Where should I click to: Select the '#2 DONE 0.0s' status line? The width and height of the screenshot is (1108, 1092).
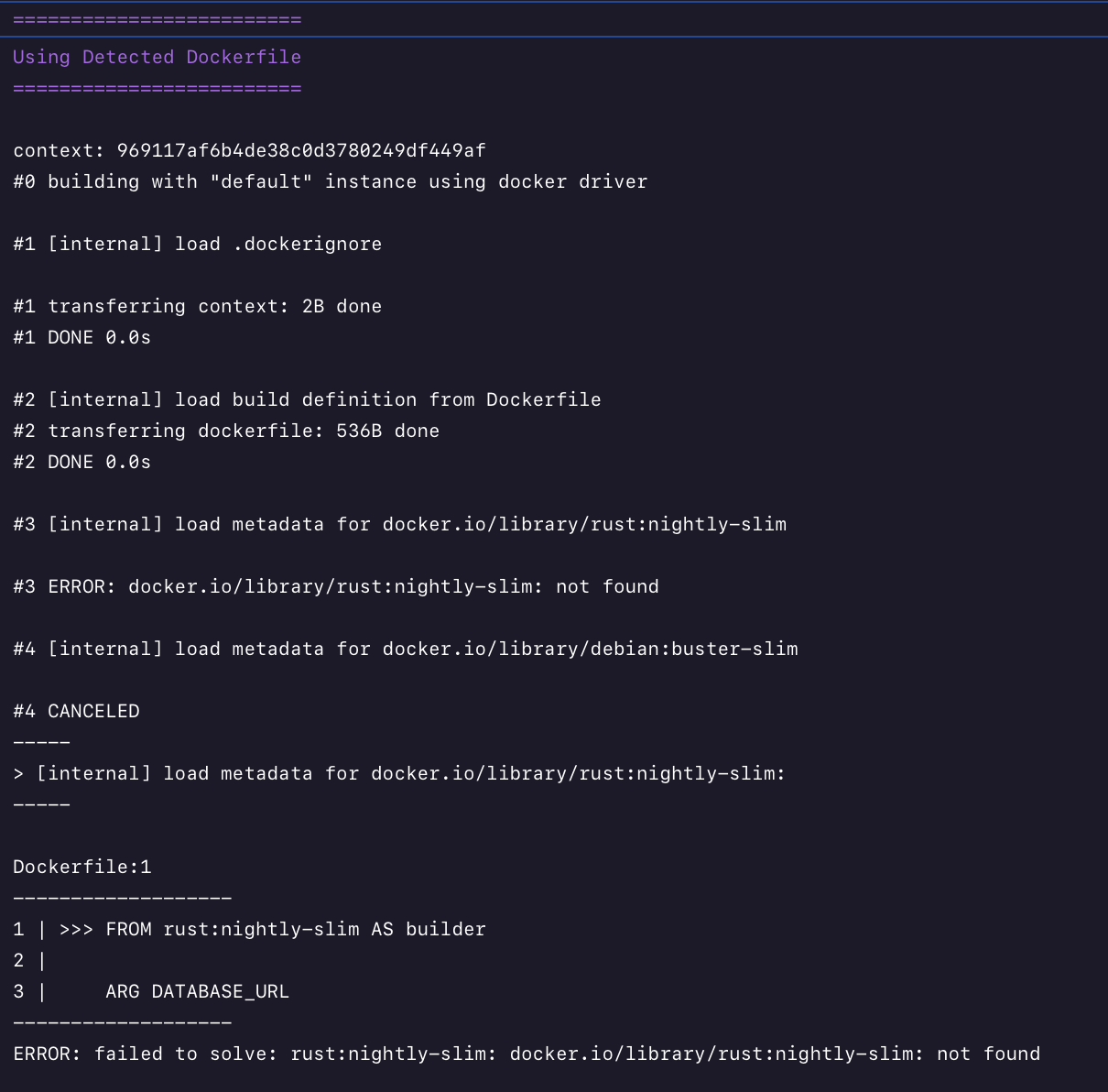pyautogui.click(x=81, y=462)
